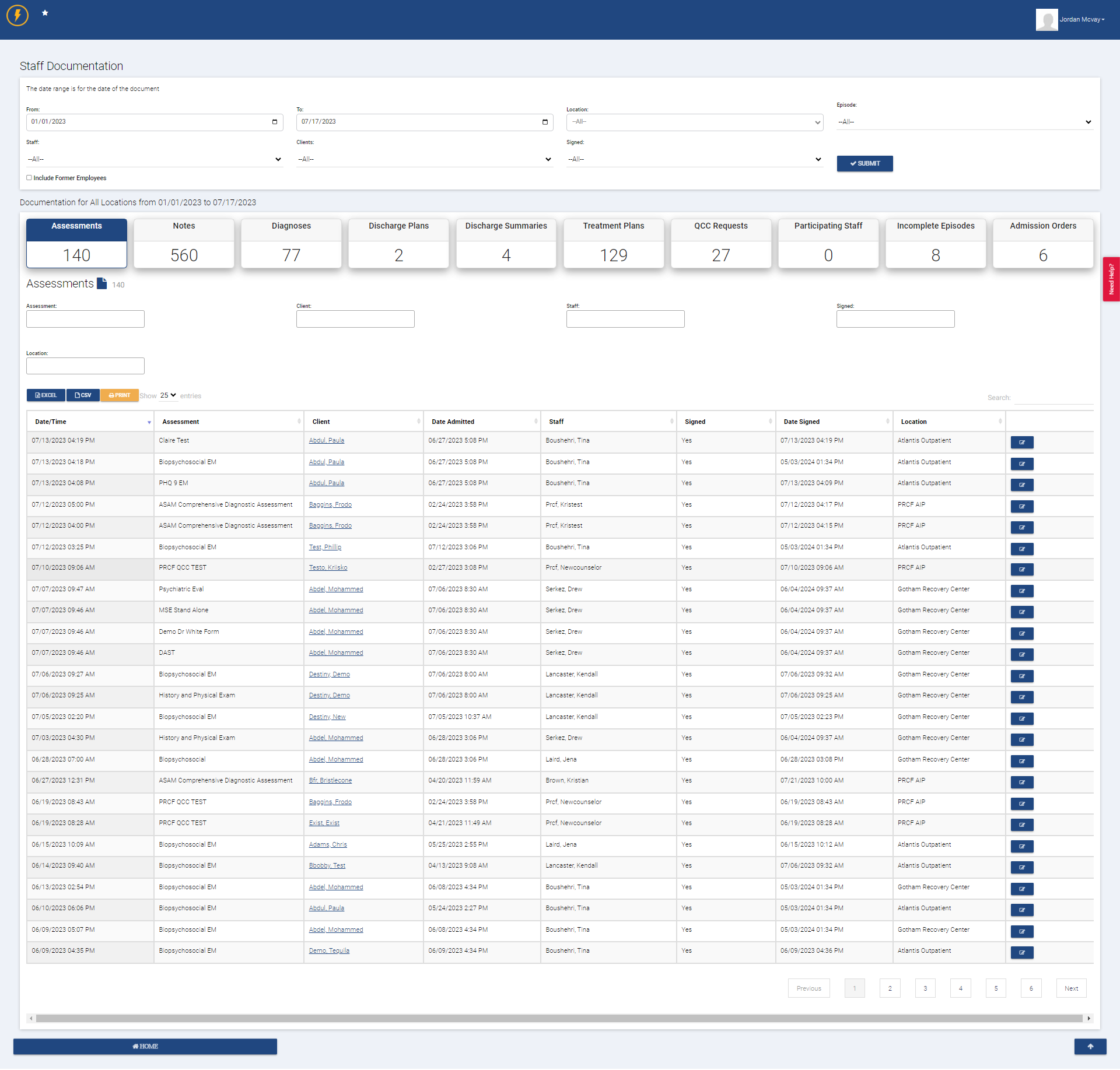Click the horizontal table scrollbar
The height and width of the screenshot is (1070, 1120).
point(559,1019)
